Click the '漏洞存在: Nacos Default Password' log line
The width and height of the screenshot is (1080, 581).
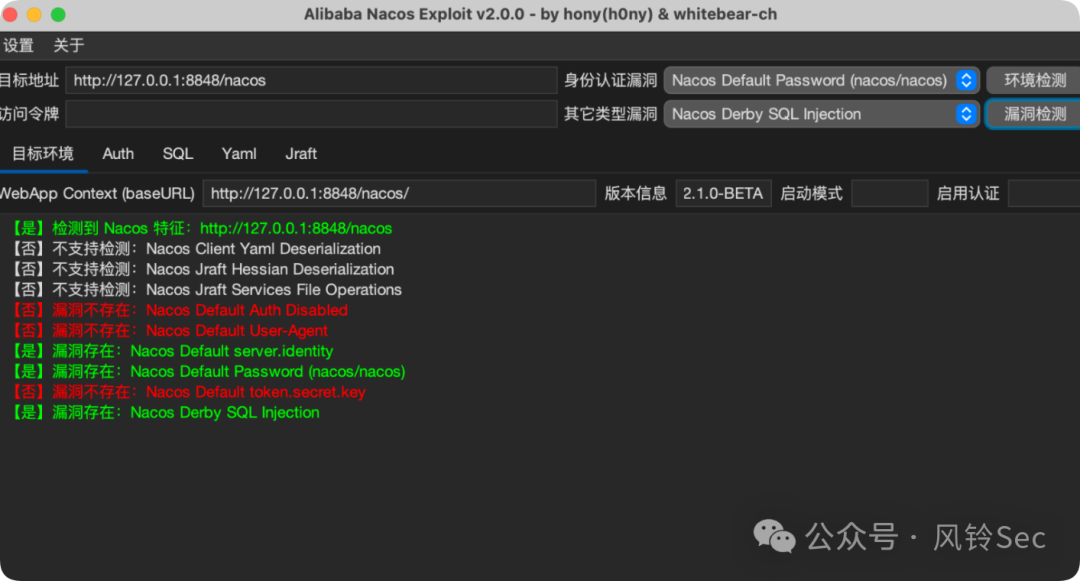(208, 372)
